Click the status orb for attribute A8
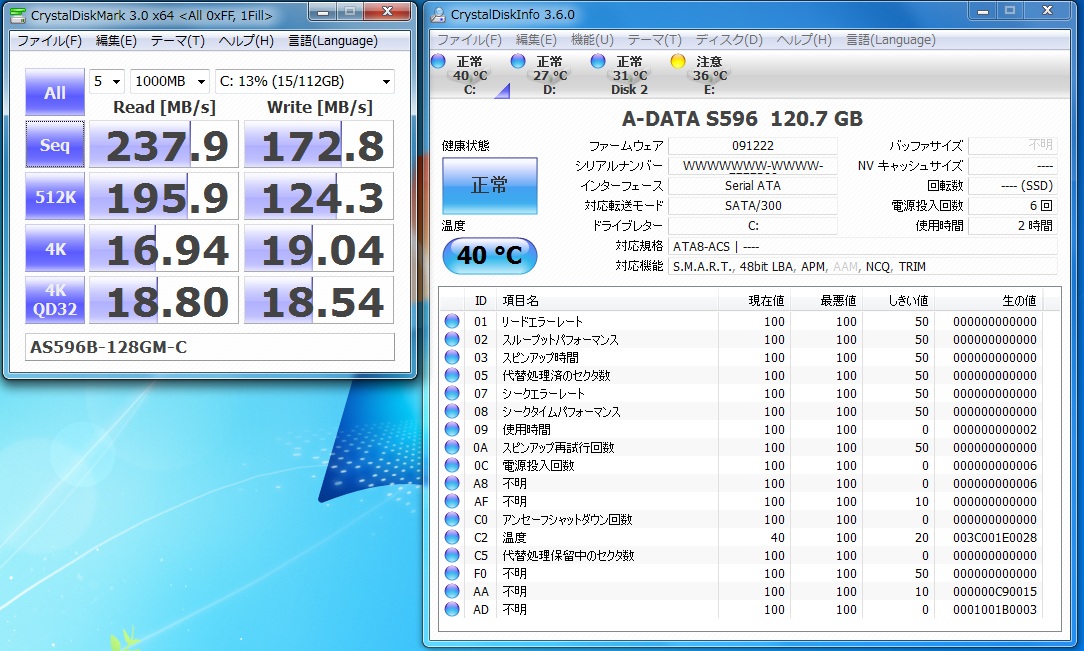Viewport: 1084px width, 651px height. tap(452, 482)
